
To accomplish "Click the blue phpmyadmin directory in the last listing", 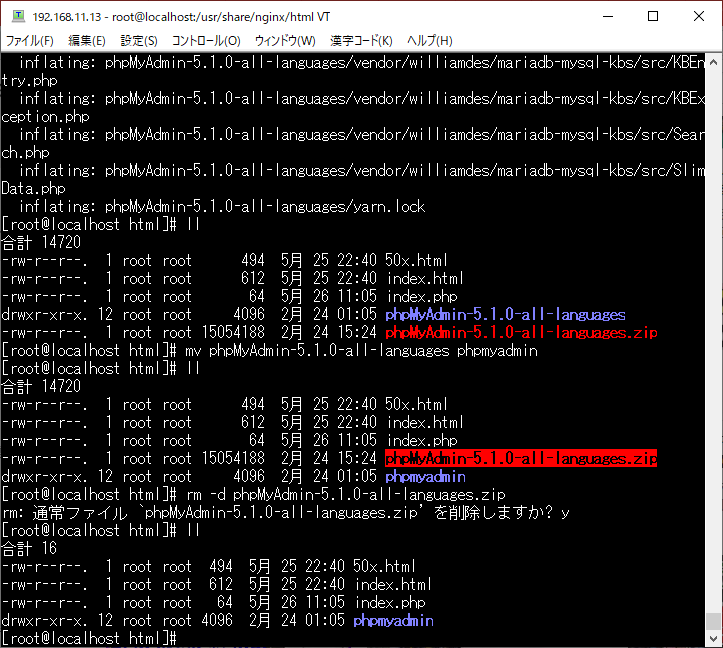I will pos(393,620).
